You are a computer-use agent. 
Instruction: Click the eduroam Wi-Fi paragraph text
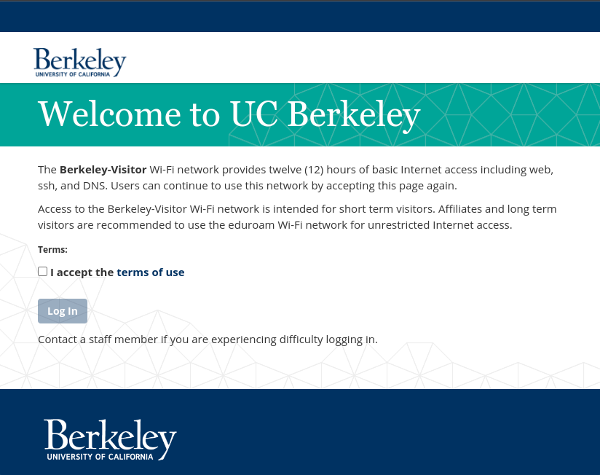[x=297, y=217]
